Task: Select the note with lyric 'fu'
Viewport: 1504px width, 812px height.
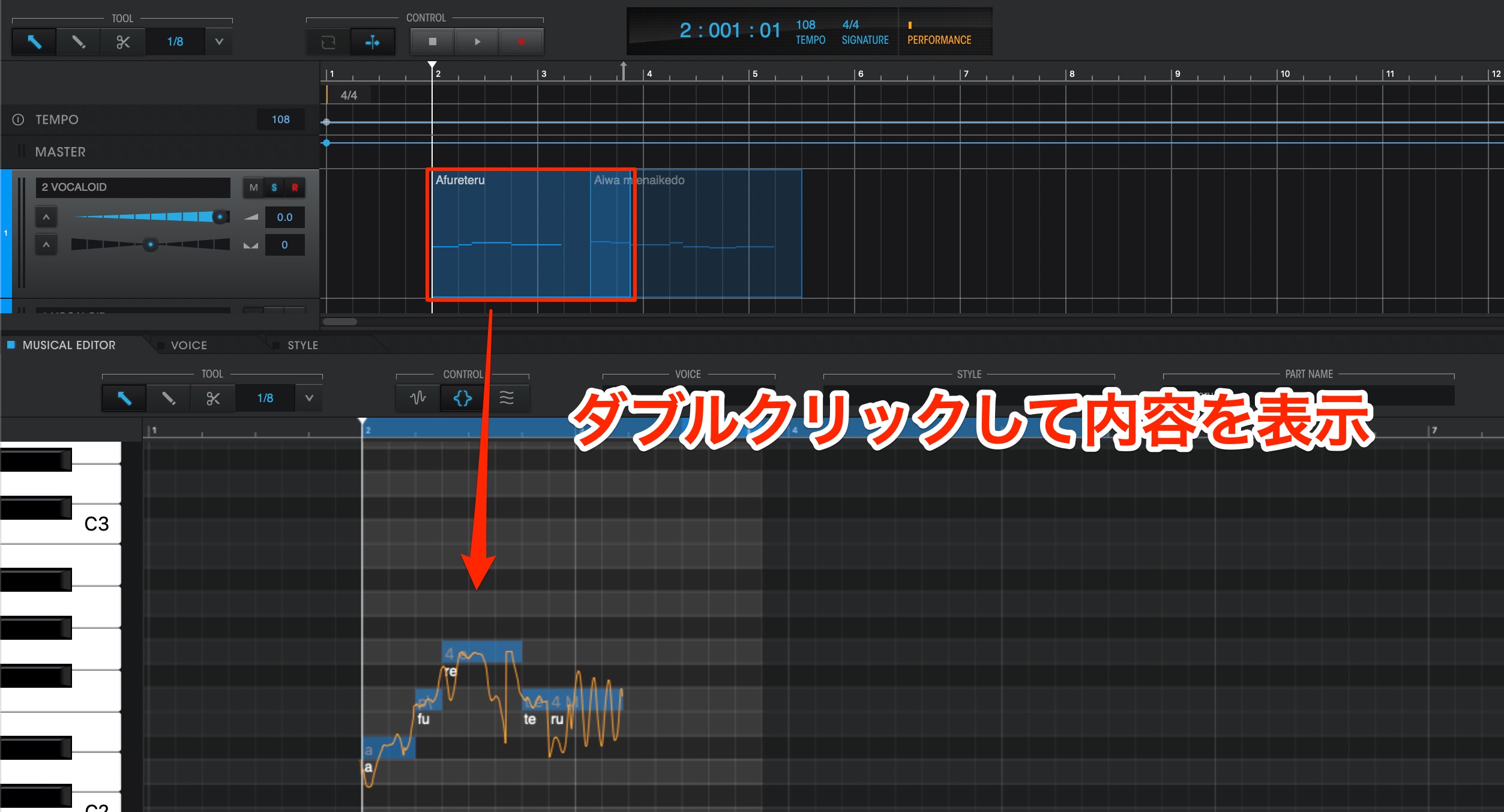Action: pos(429,700)
